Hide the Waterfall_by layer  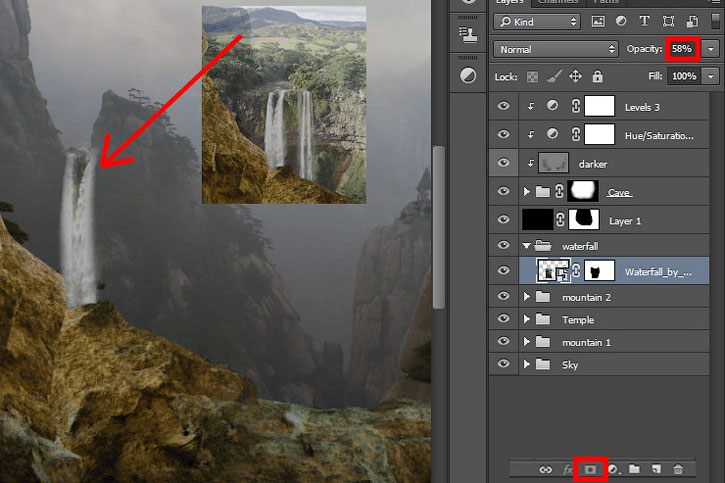coord(504,270)
